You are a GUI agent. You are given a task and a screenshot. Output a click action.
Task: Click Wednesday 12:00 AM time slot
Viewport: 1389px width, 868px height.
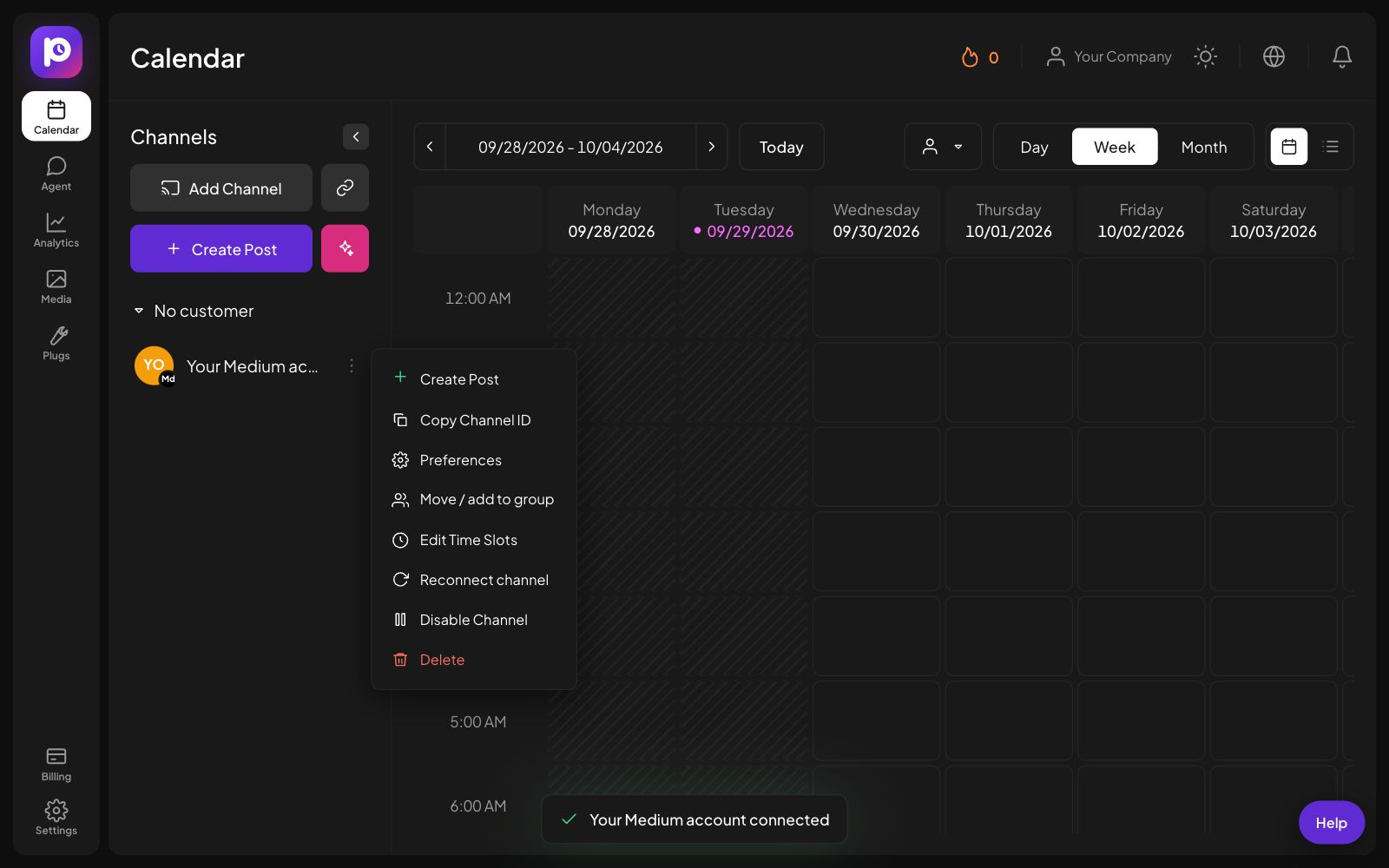click(876, 298)
